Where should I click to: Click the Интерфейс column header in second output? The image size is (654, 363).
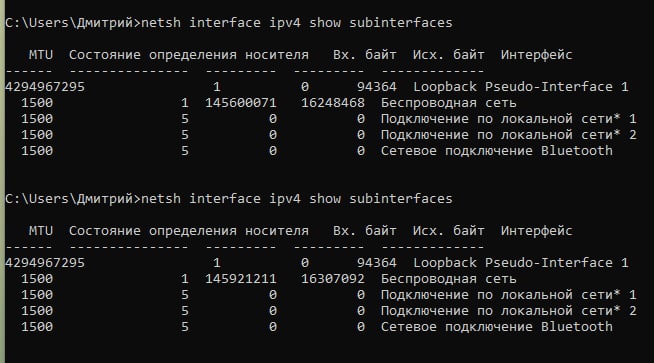click(x=536, y=231)
